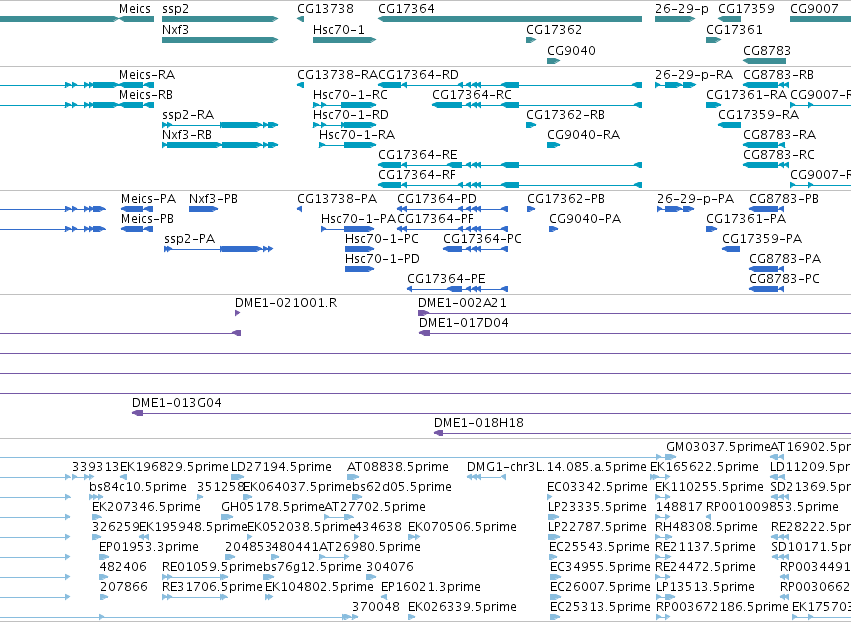Select the DME1-021O01.R clone feature
Viewport: 851px width, 622px height.
(x=237, y=313)
